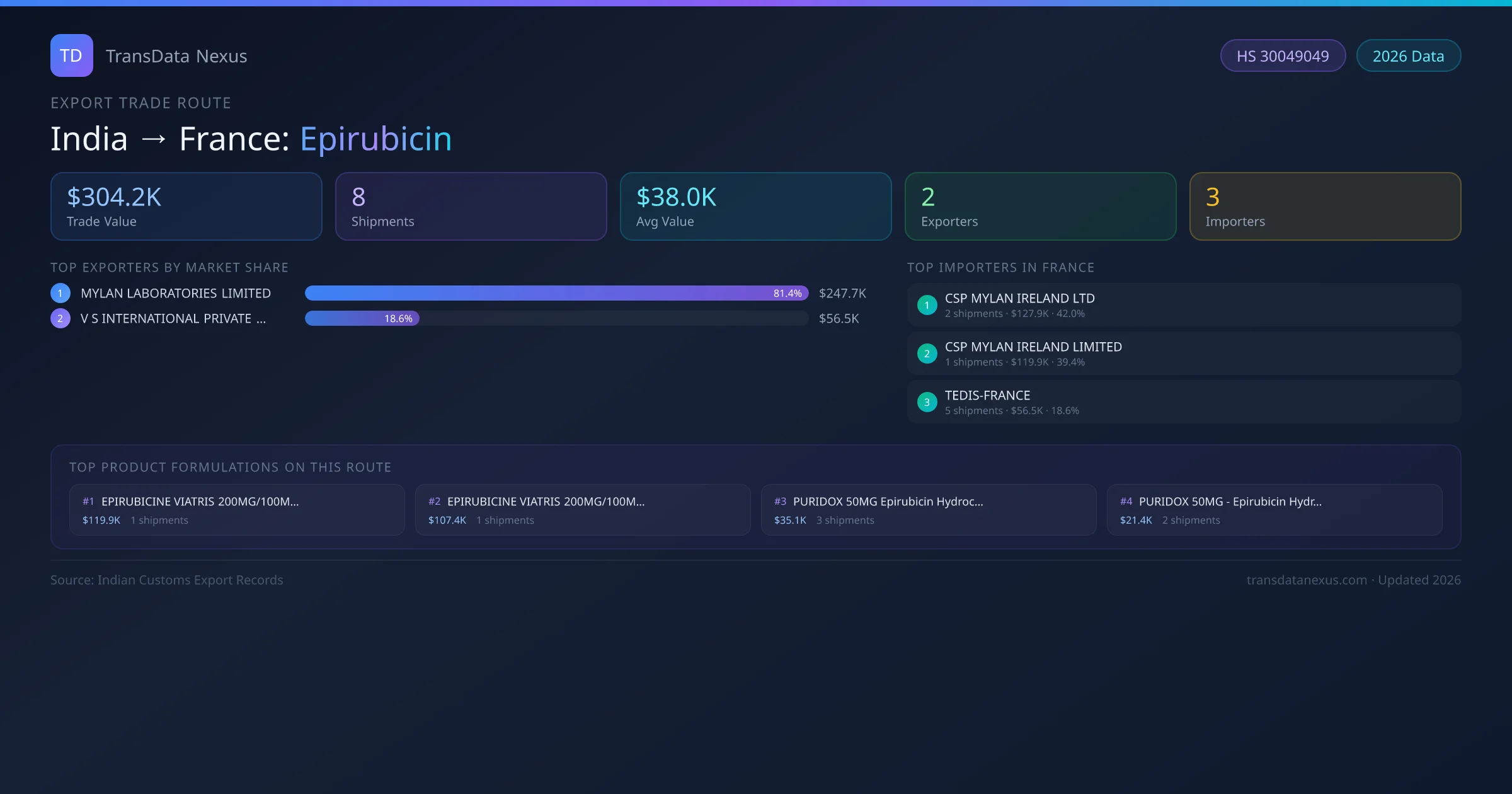Open the 2 Exporters card

click(x=1040, y=207)
